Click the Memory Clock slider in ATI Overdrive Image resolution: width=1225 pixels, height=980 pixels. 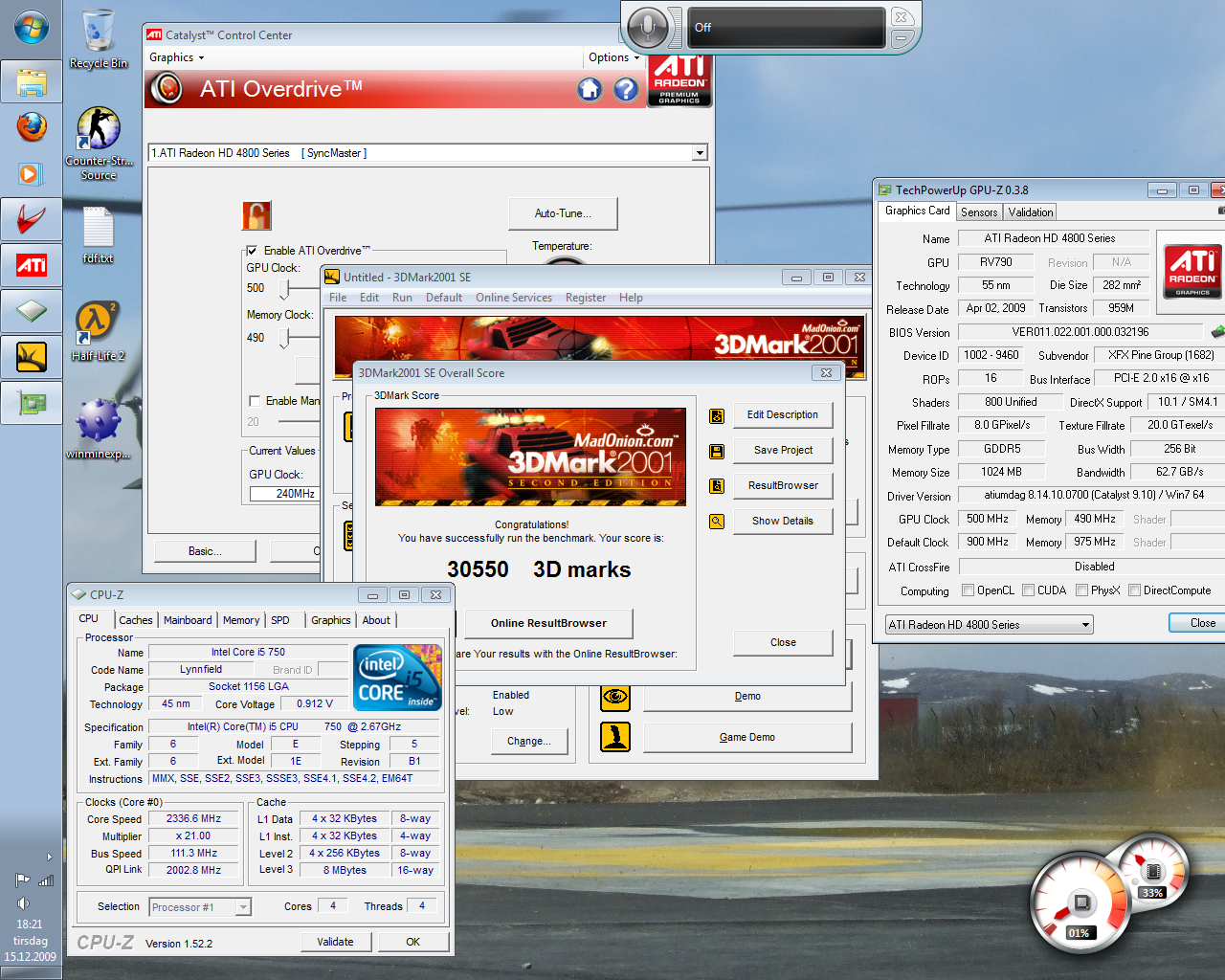[284, 338]
